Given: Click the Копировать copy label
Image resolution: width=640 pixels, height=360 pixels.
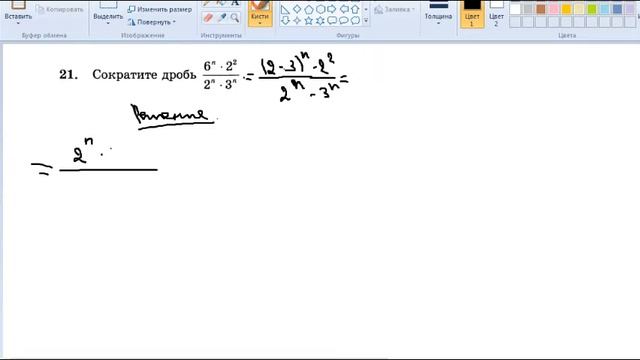Looking at the screenshot, I should [x=64, y=9].
